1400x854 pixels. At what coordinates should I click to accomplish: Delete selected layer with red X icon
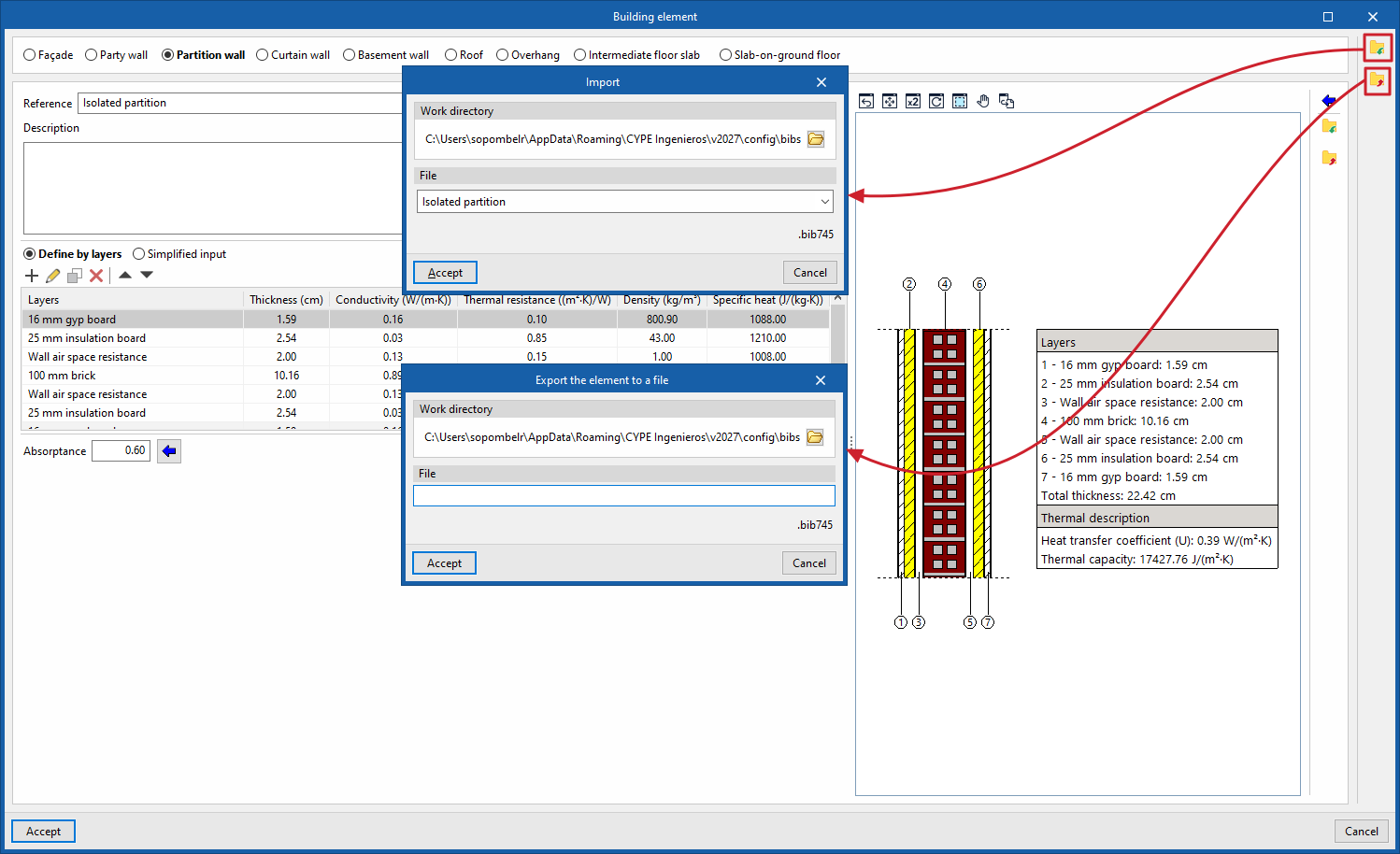(x=96, y=276)
